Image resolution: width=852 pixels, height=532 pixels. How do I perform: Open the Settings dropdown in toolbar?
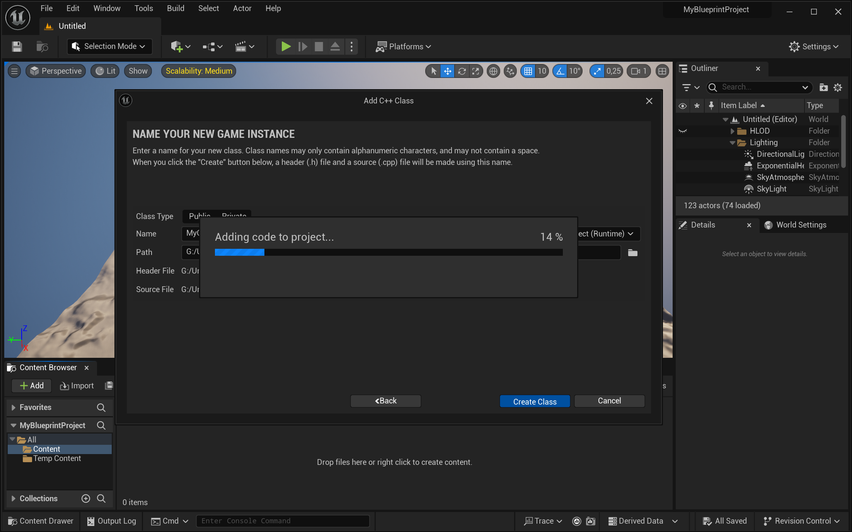814,47
